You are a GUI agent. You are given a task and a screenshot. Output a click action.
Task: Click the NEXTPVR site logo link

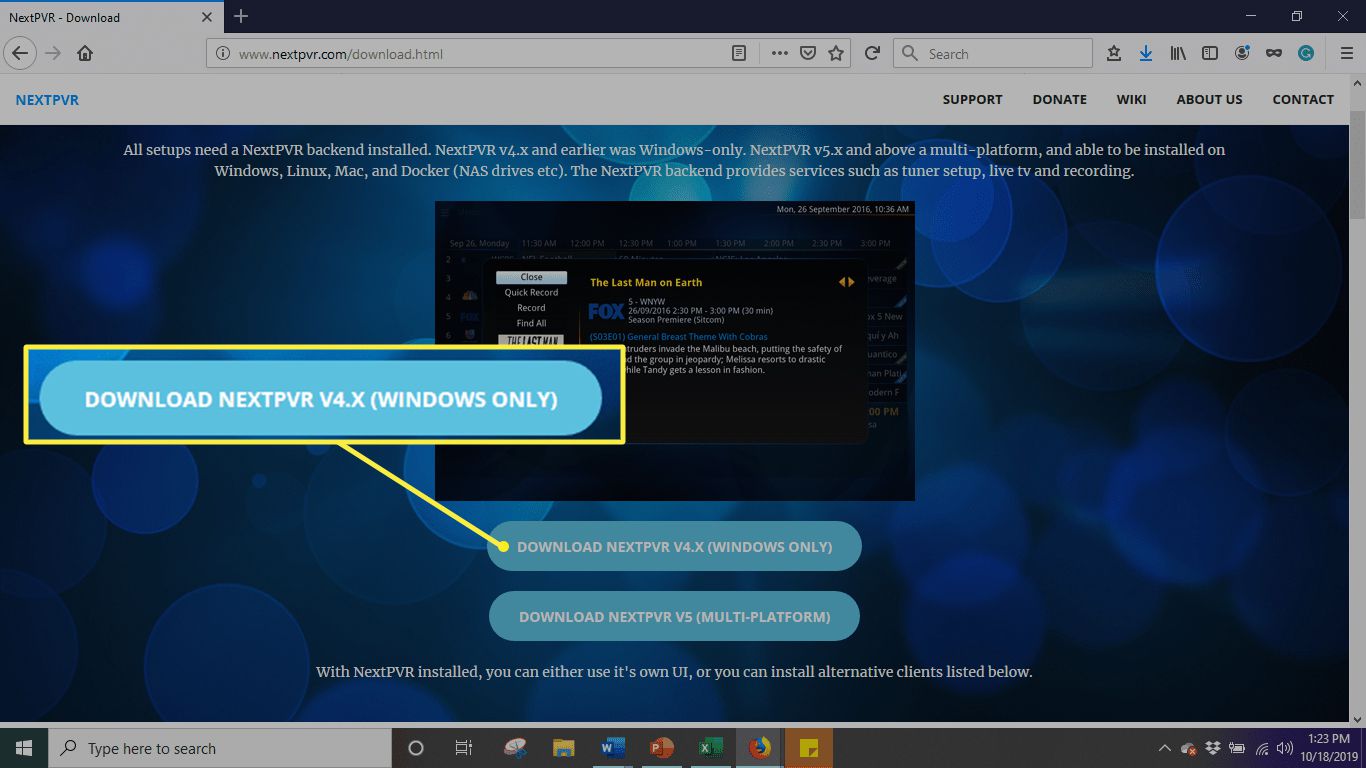tap(47, 100)
